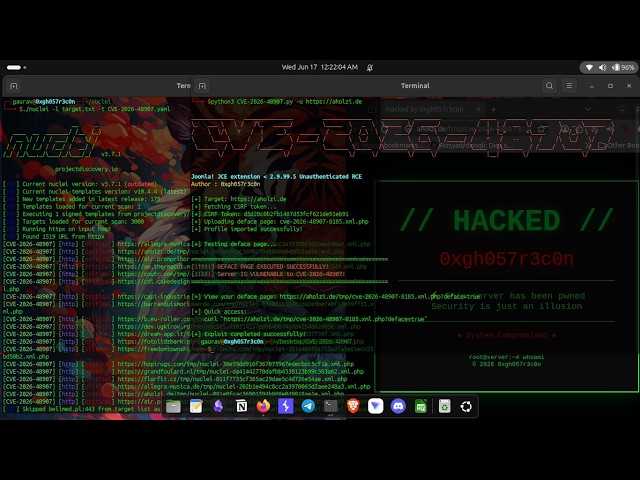Screen dimensions: 640x480
Task: Open Notion from the dock
Action: [241, 406]
